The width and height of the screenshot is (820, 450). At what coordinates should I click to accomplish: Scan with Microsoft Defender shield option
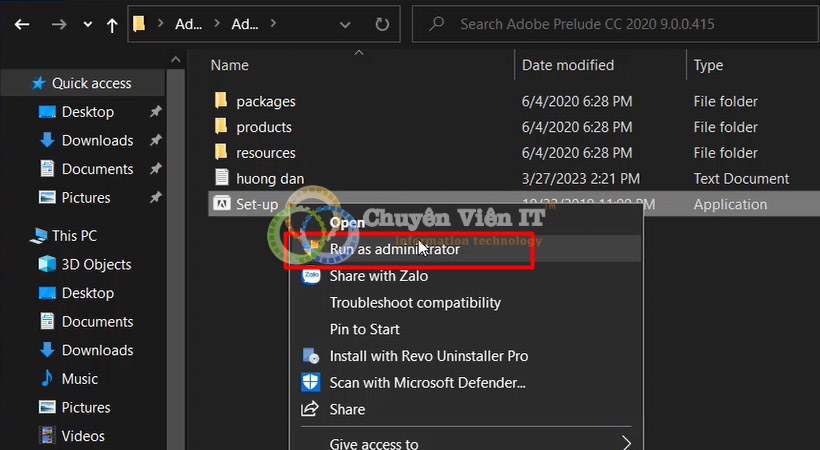pos(427,382)
